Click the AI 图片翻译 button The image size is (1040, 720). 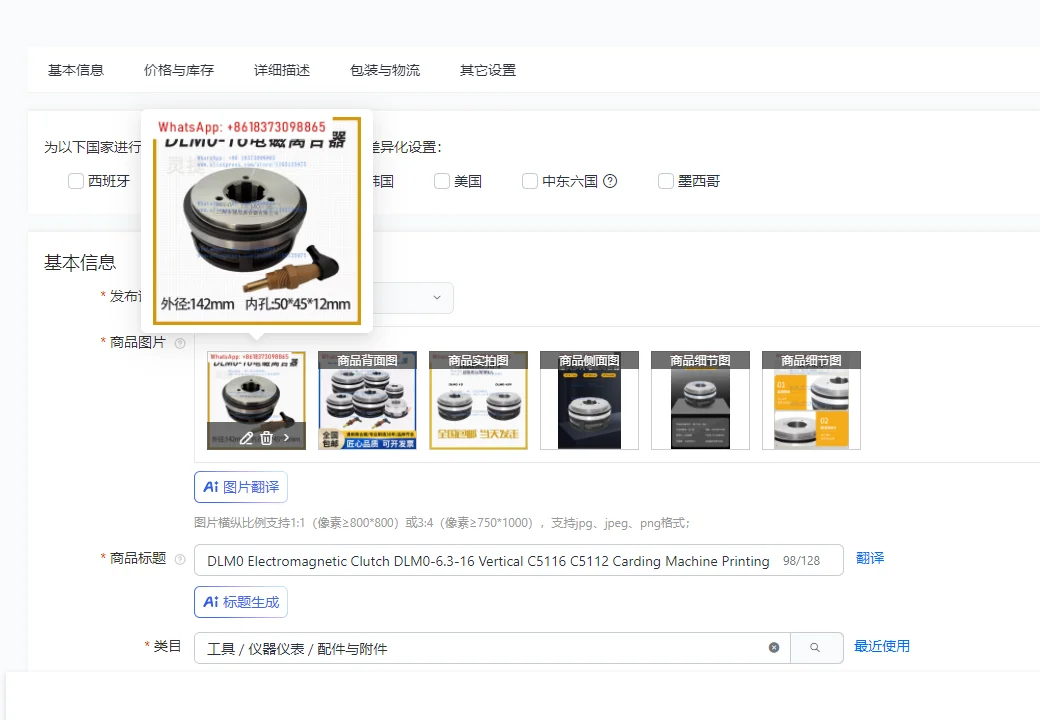point(241,487)
